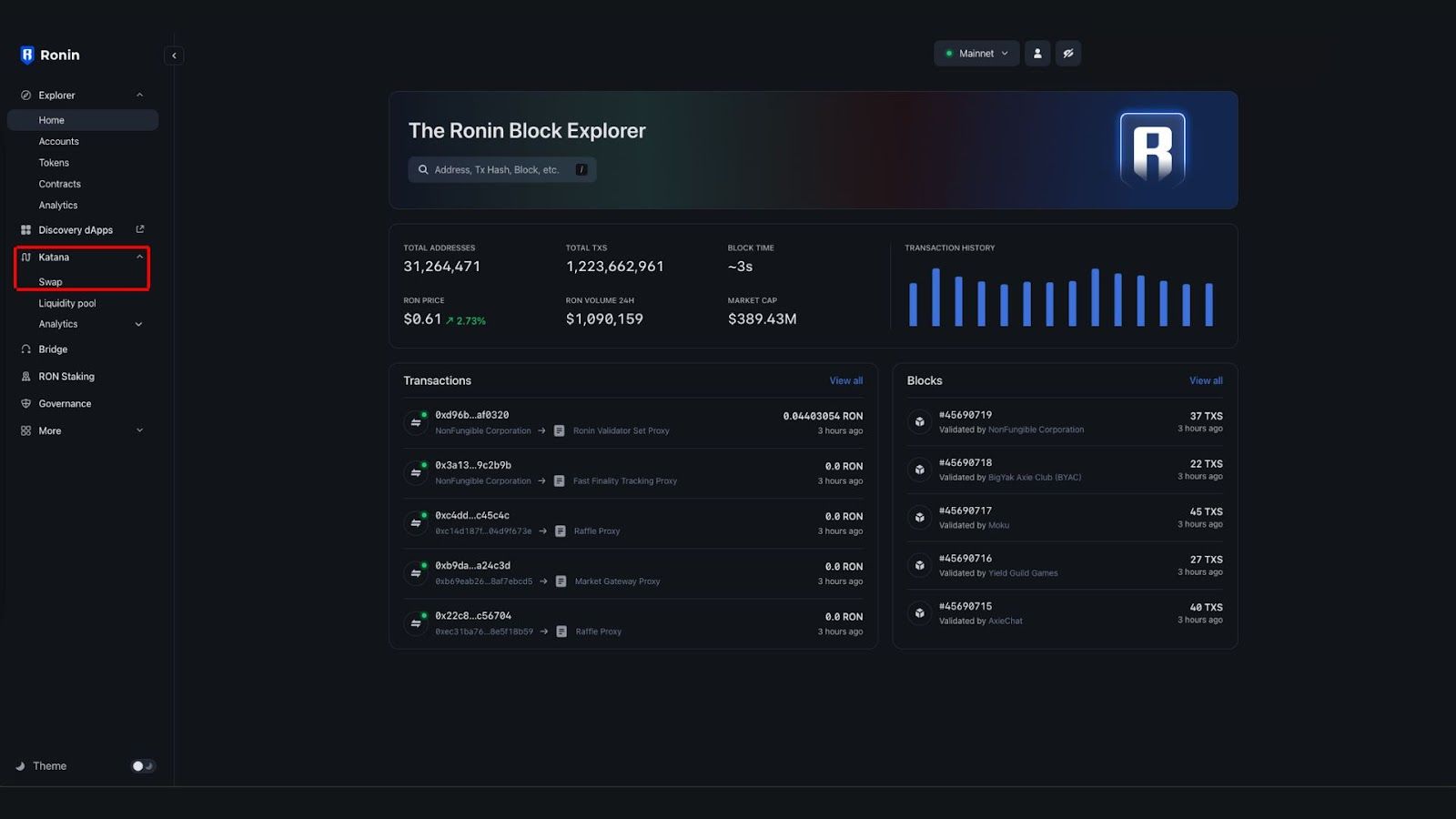Click the Explorer compass icon
The height and width of the screenshot is (819, 1456).
coord(25,95)
